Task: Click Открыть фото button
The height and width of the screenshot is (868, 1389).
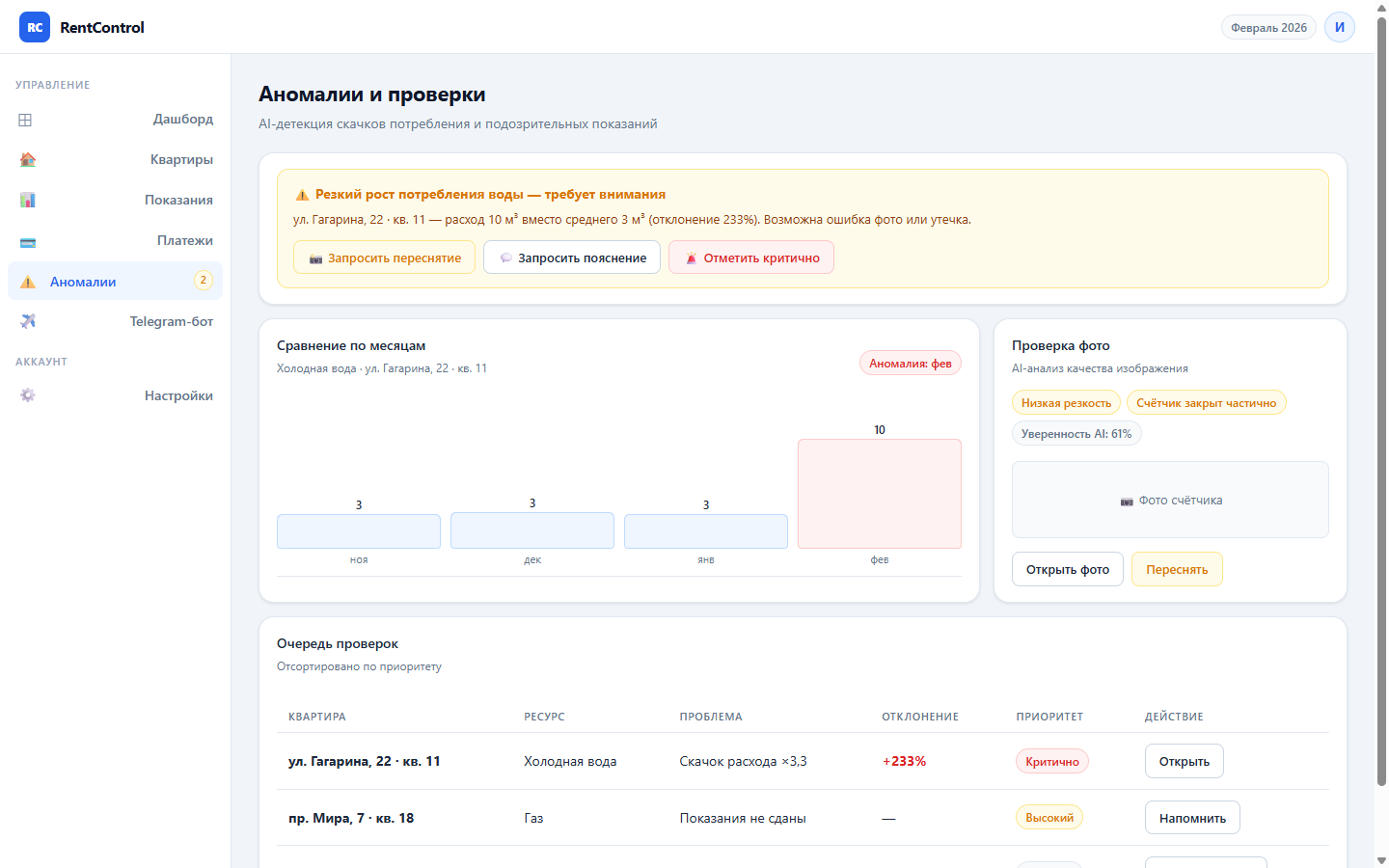Action: [1067, 569]
